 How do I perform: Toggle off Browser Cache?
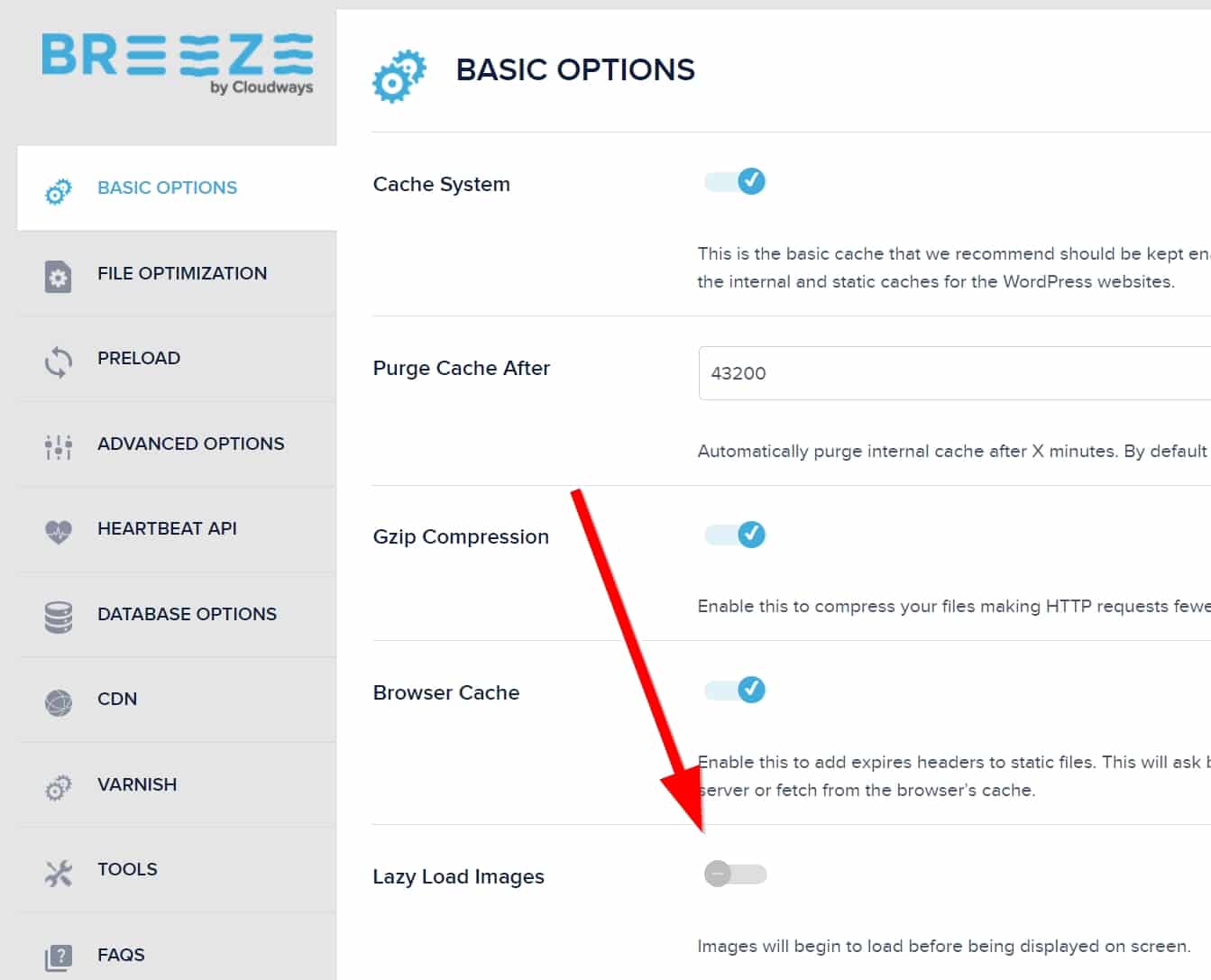735,691
